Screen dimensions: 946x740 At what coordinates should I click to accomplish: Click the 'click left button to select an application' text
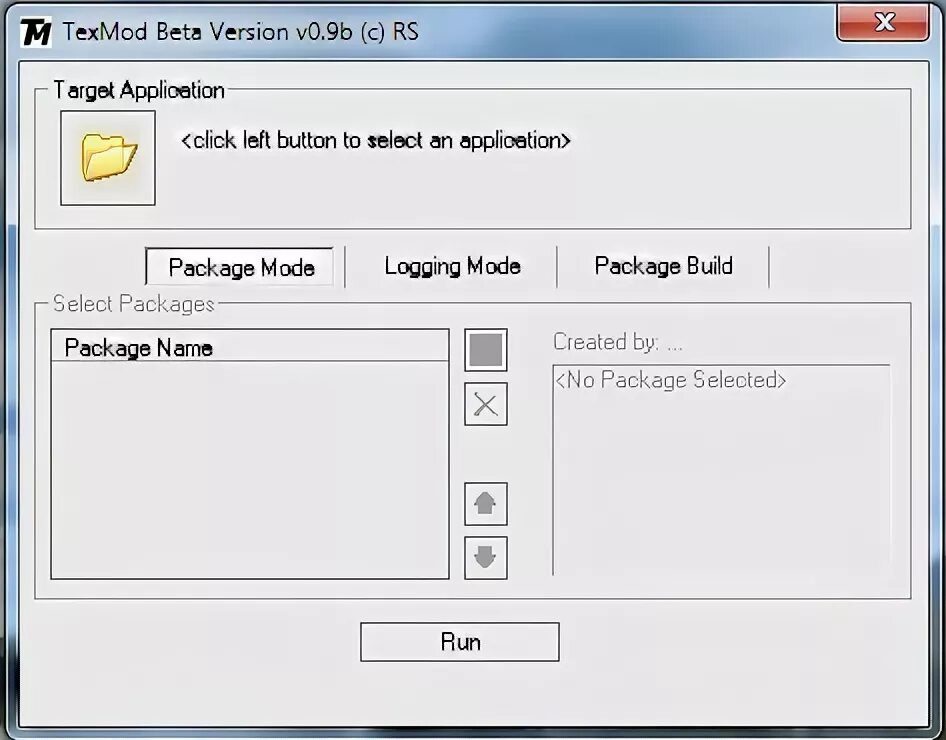click(x=376, y=141)
